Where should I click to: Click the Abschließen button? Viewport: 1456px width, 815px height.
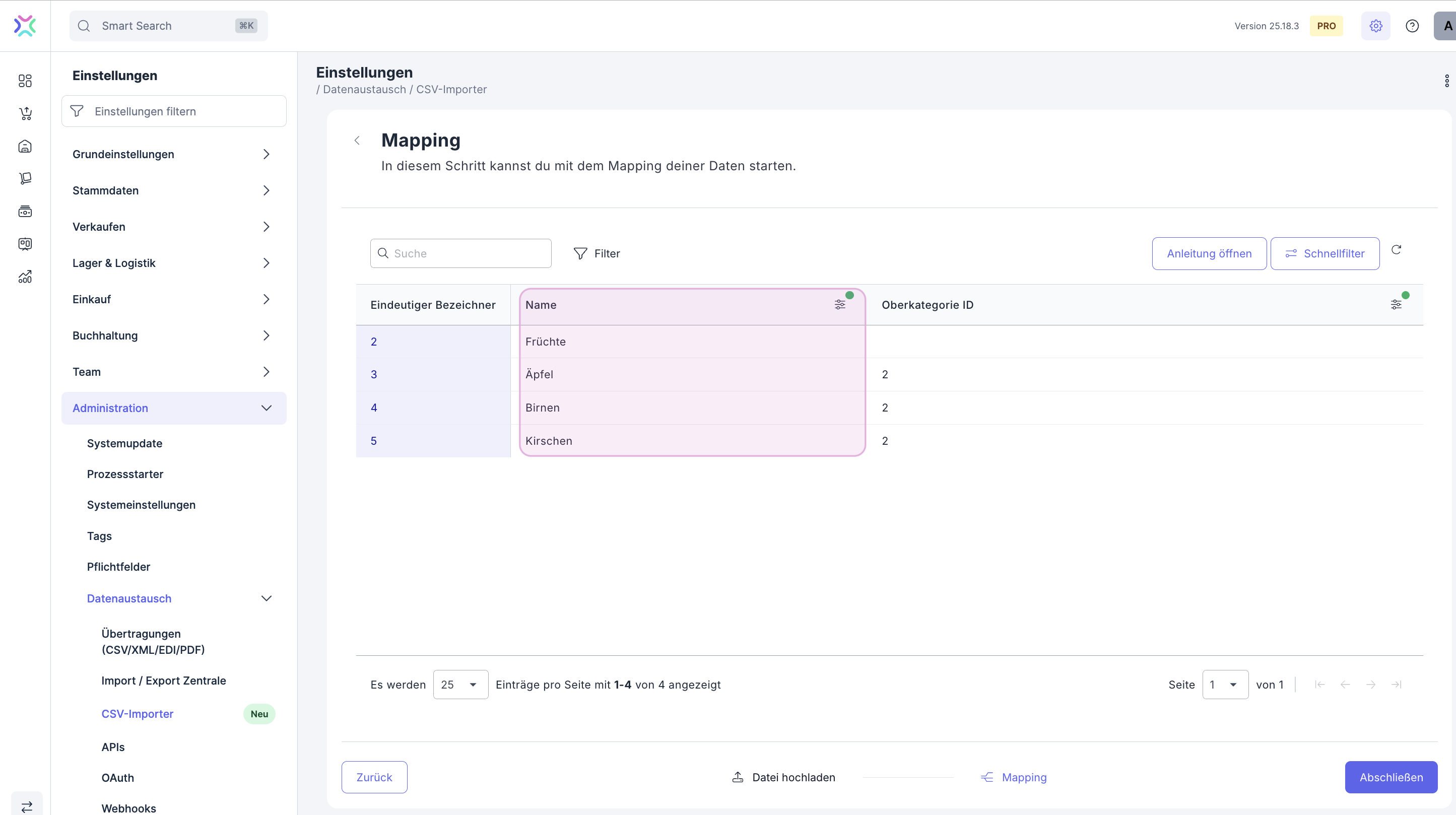click(x=1391, y=777)
